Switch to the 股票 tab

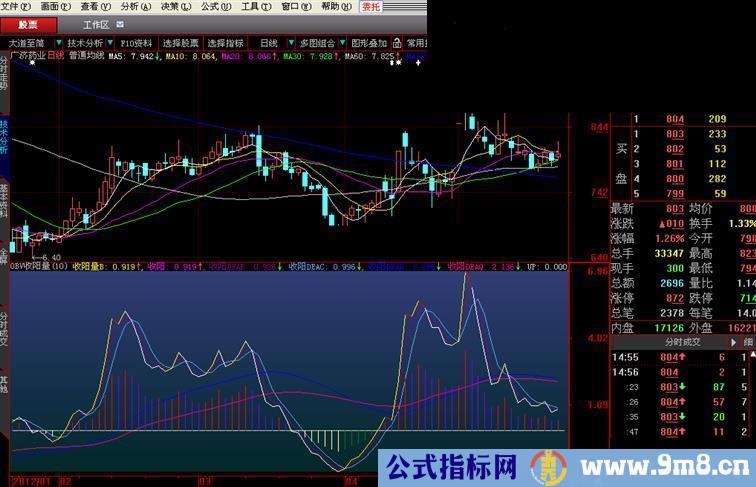pyautogui.click(x=28, y=24)
